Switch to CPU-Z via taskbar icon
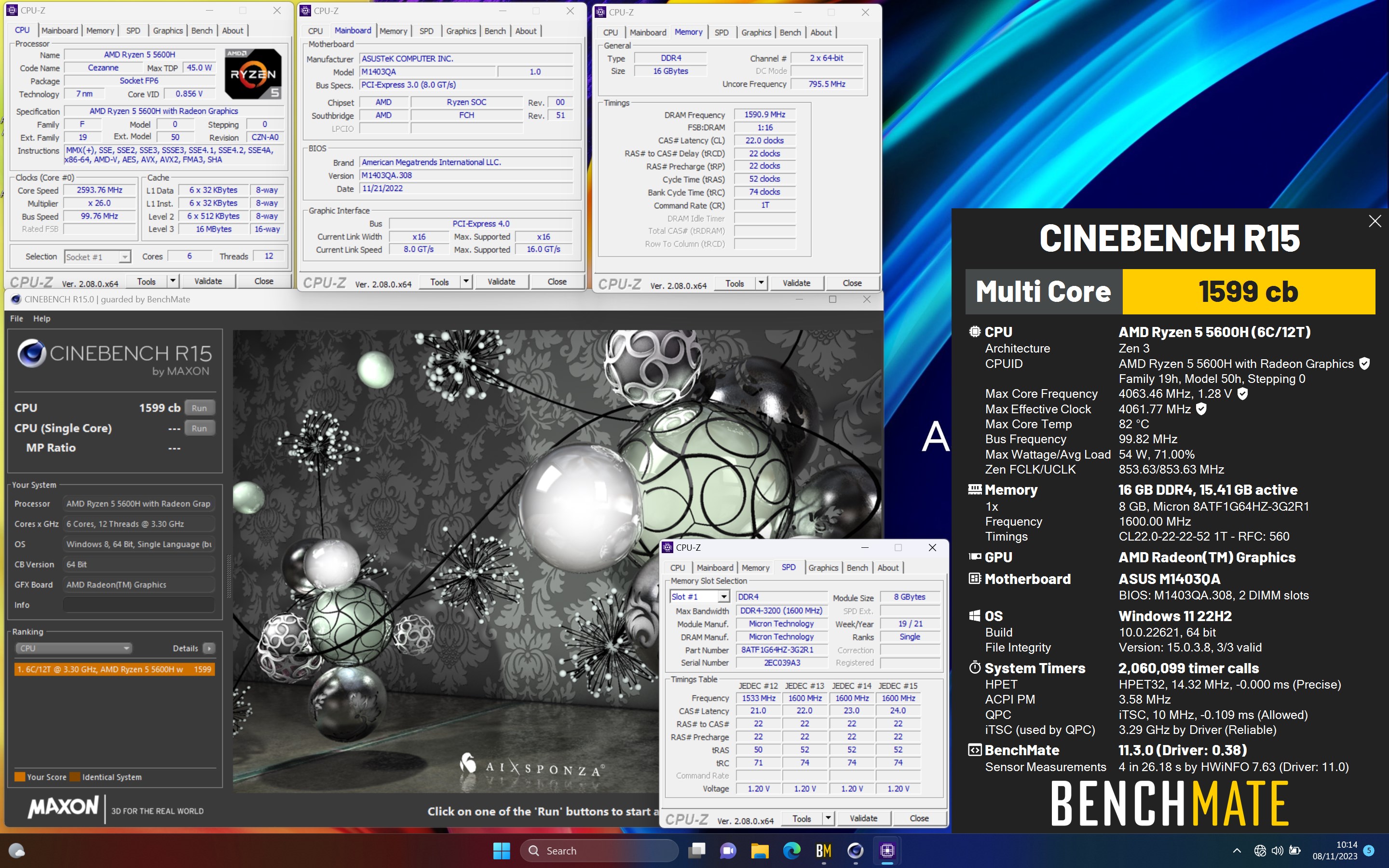The width and height of the screenshot is (1389, 868). [887, 850]
